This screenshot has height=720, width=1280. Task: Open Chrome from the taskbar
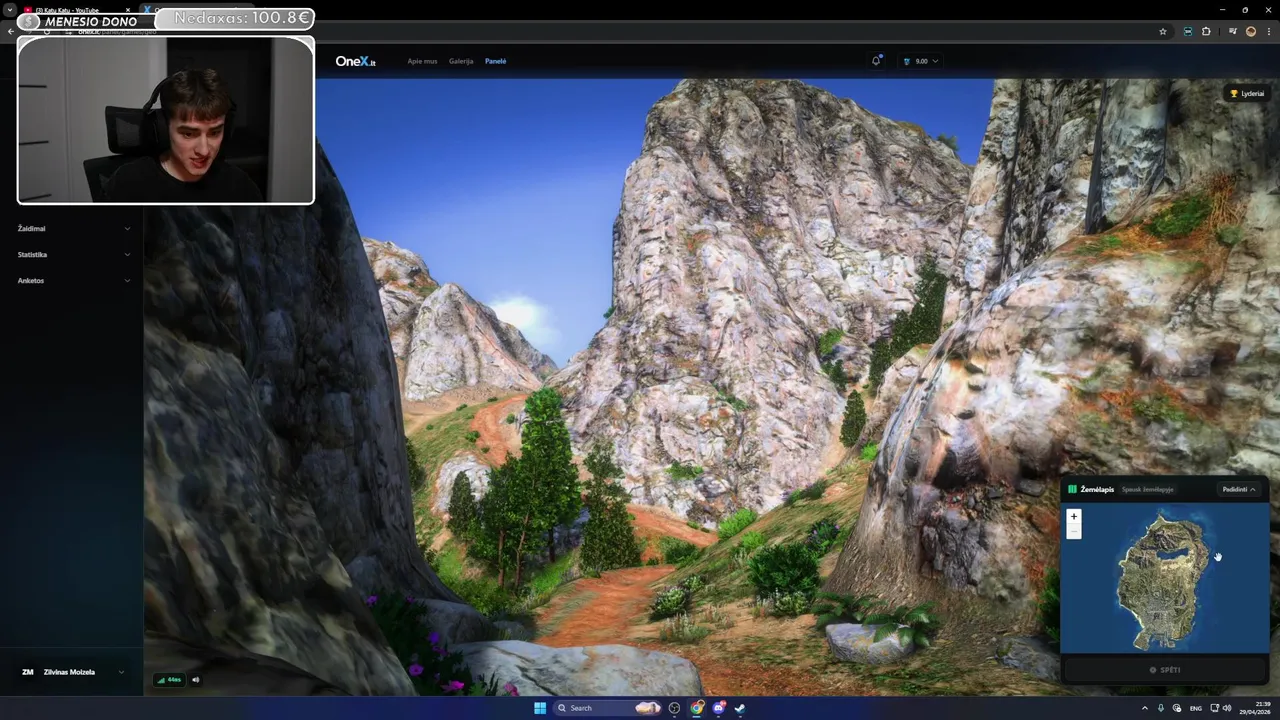coord(697,708)
